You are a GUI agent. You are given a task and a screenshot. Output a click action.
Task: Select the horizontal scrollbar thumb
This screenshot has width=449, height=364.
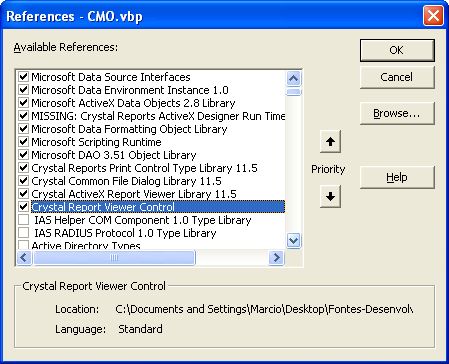tap(114, 257)
